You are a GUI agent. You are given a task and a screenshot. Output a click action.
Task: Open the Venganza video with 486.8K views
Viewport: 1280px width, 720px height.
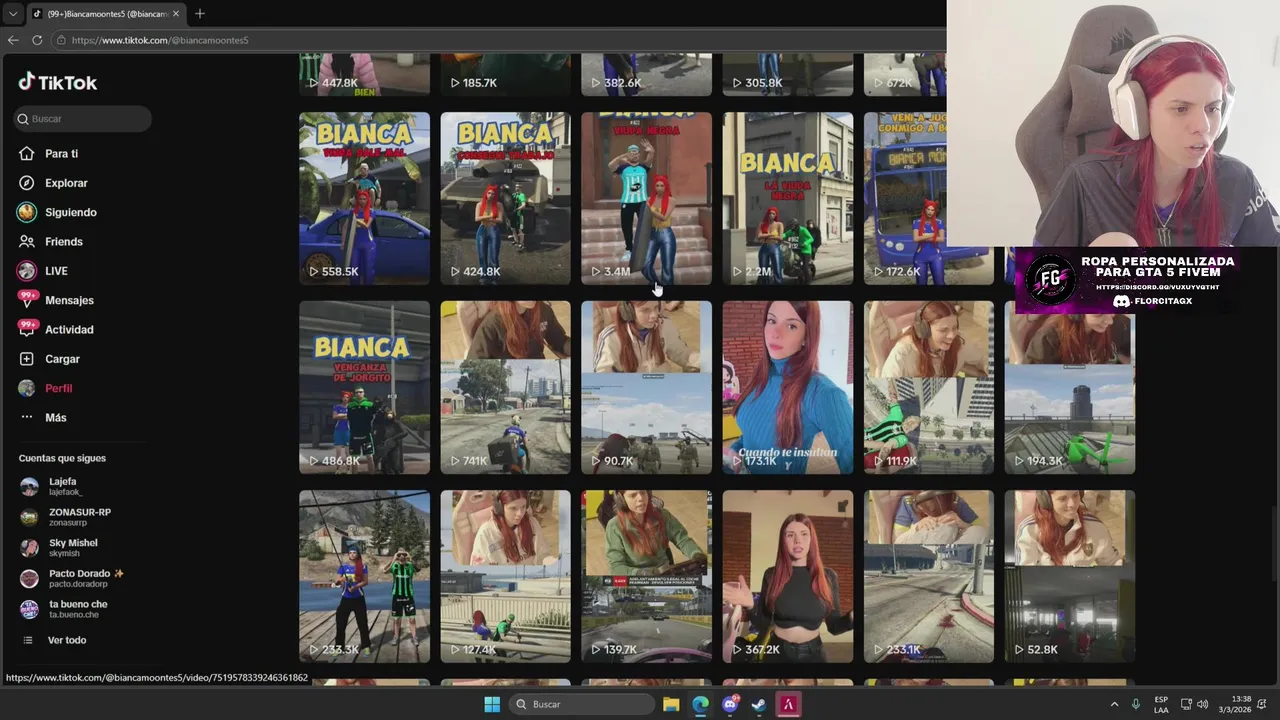[x=364, y=387]
